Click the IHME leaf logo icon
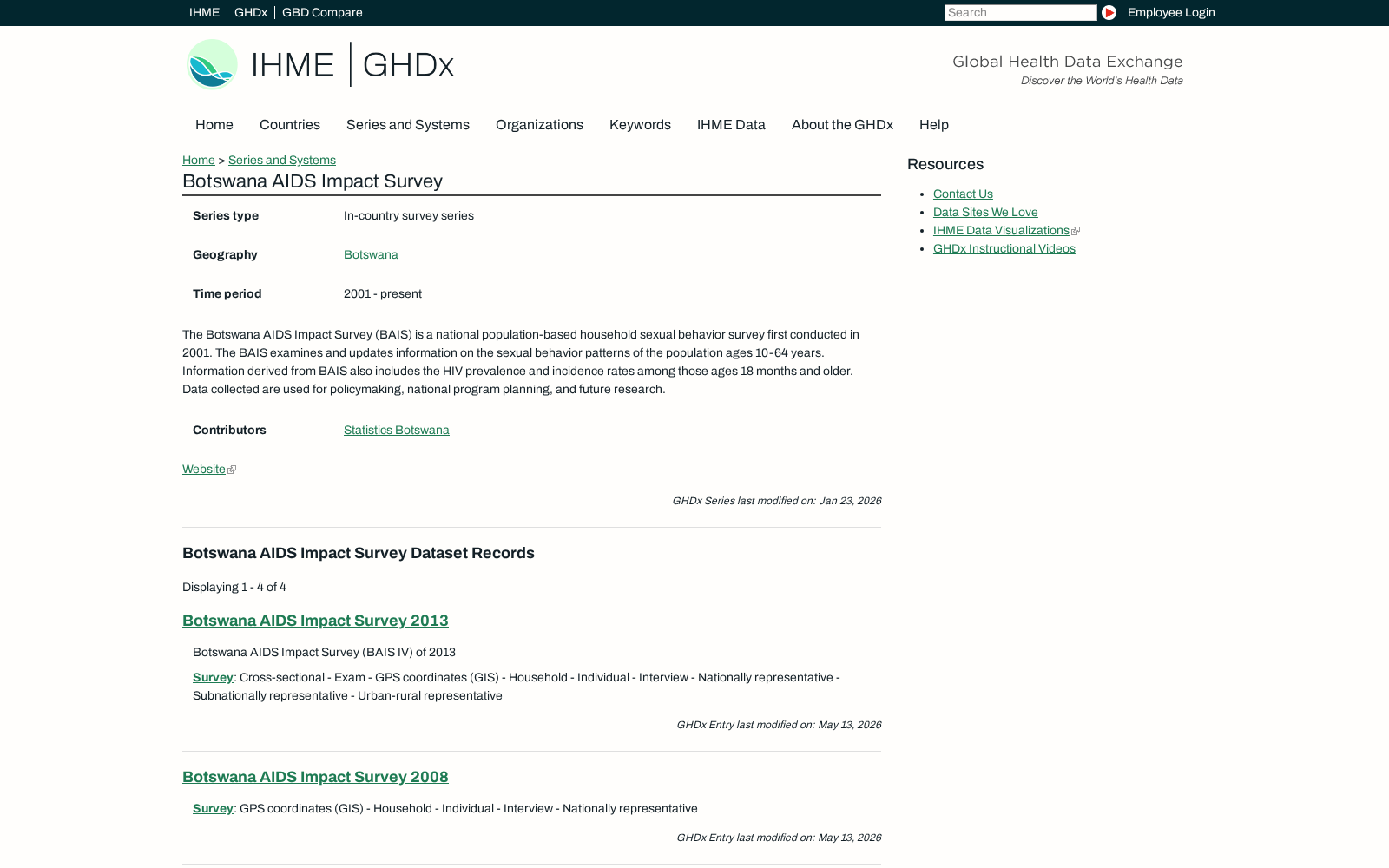The height and width of the screenshot is (868, 1389). tap(213, 64)
